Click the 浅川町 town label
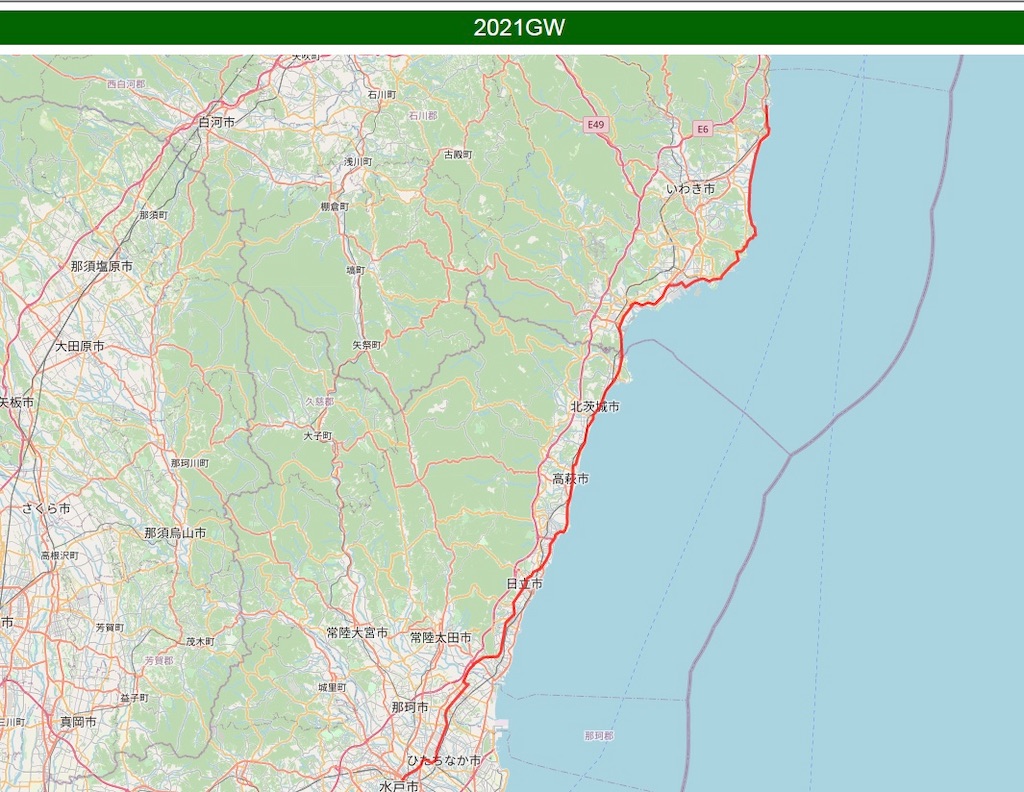Image resolution: width=1024 pixels, height=792 pixels. tap(359, 161)
